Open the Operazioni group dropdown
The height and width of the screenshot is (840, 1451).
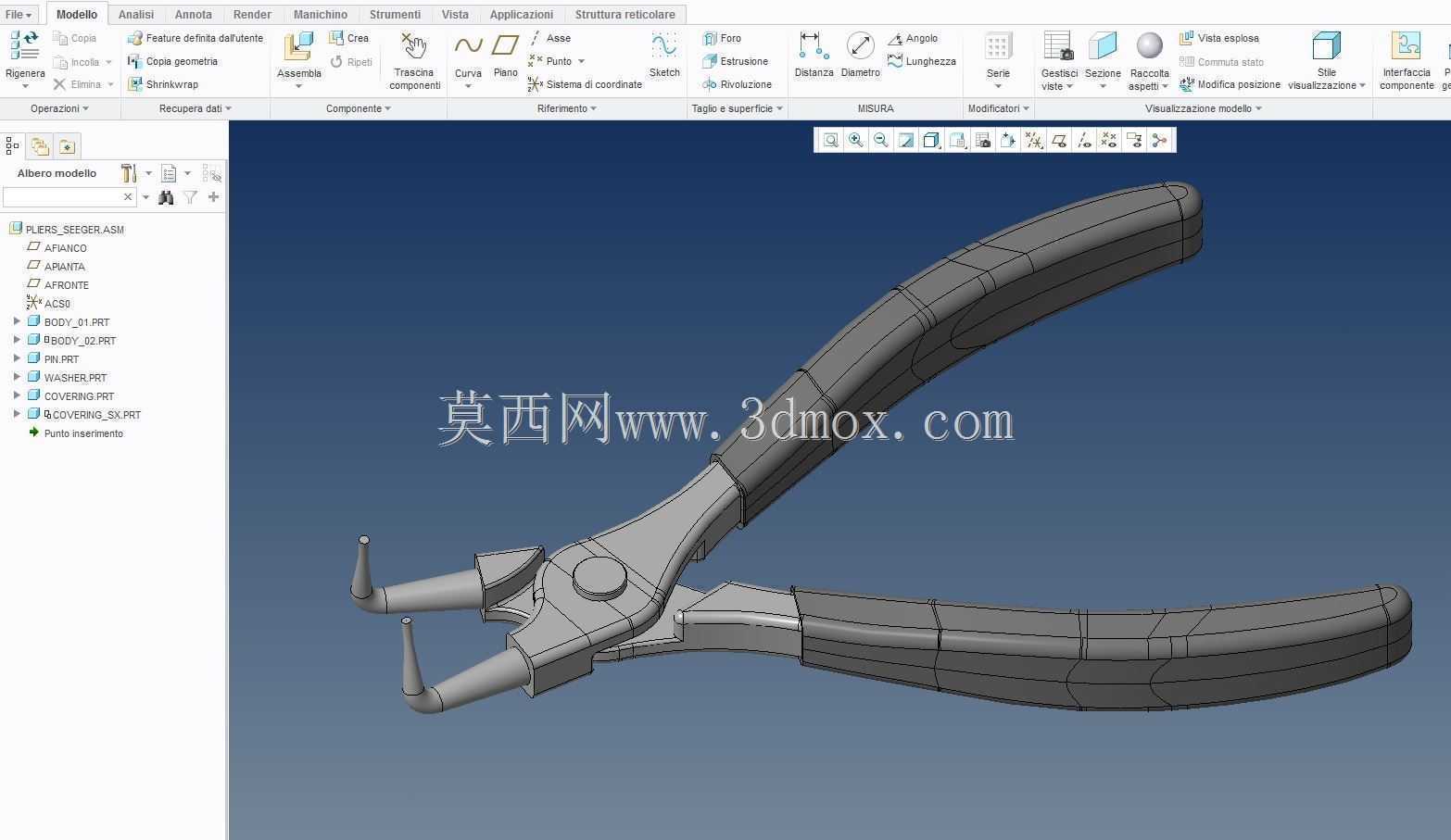click(x=59, y=108)
